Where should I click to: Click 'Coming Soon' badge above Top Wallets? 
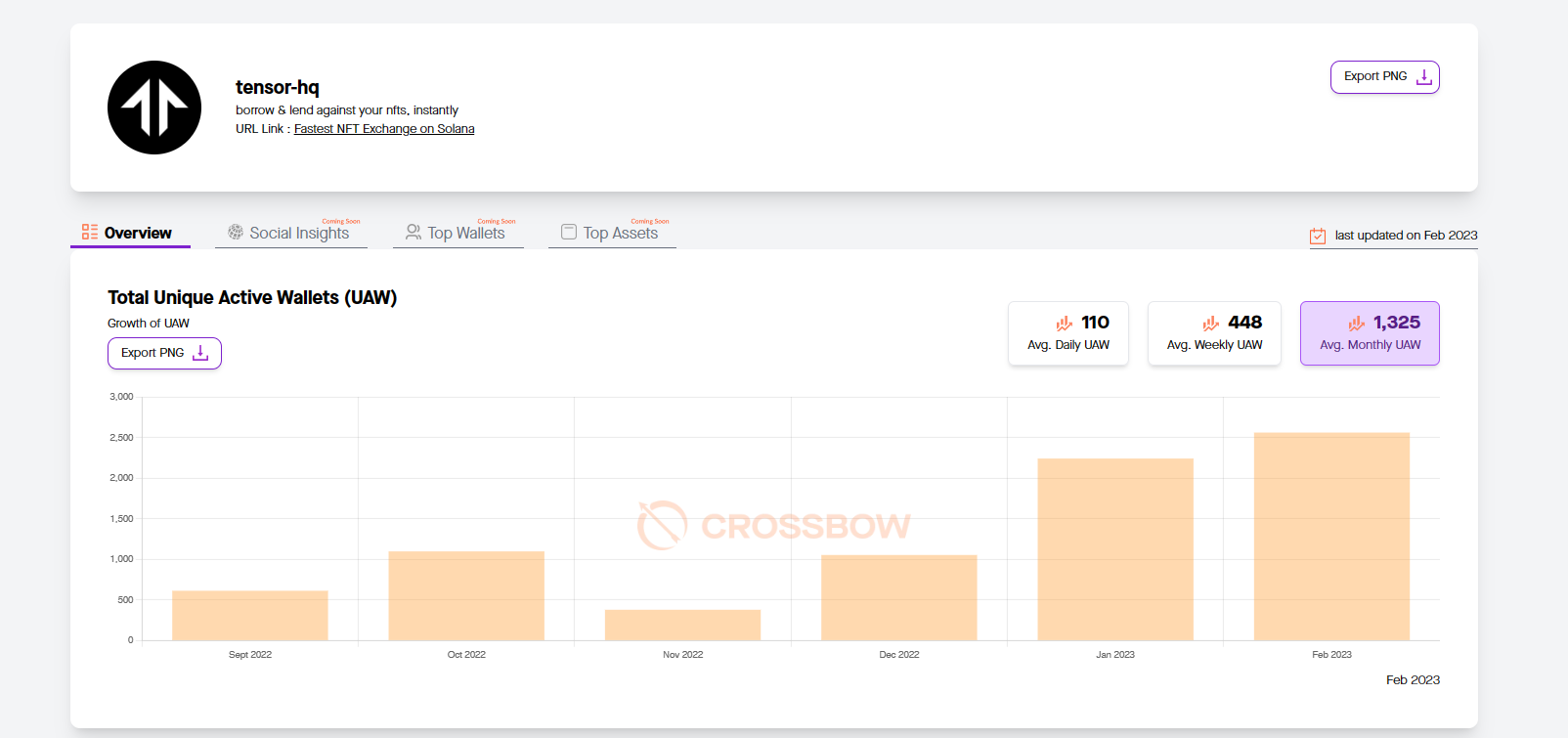[497, 222]
